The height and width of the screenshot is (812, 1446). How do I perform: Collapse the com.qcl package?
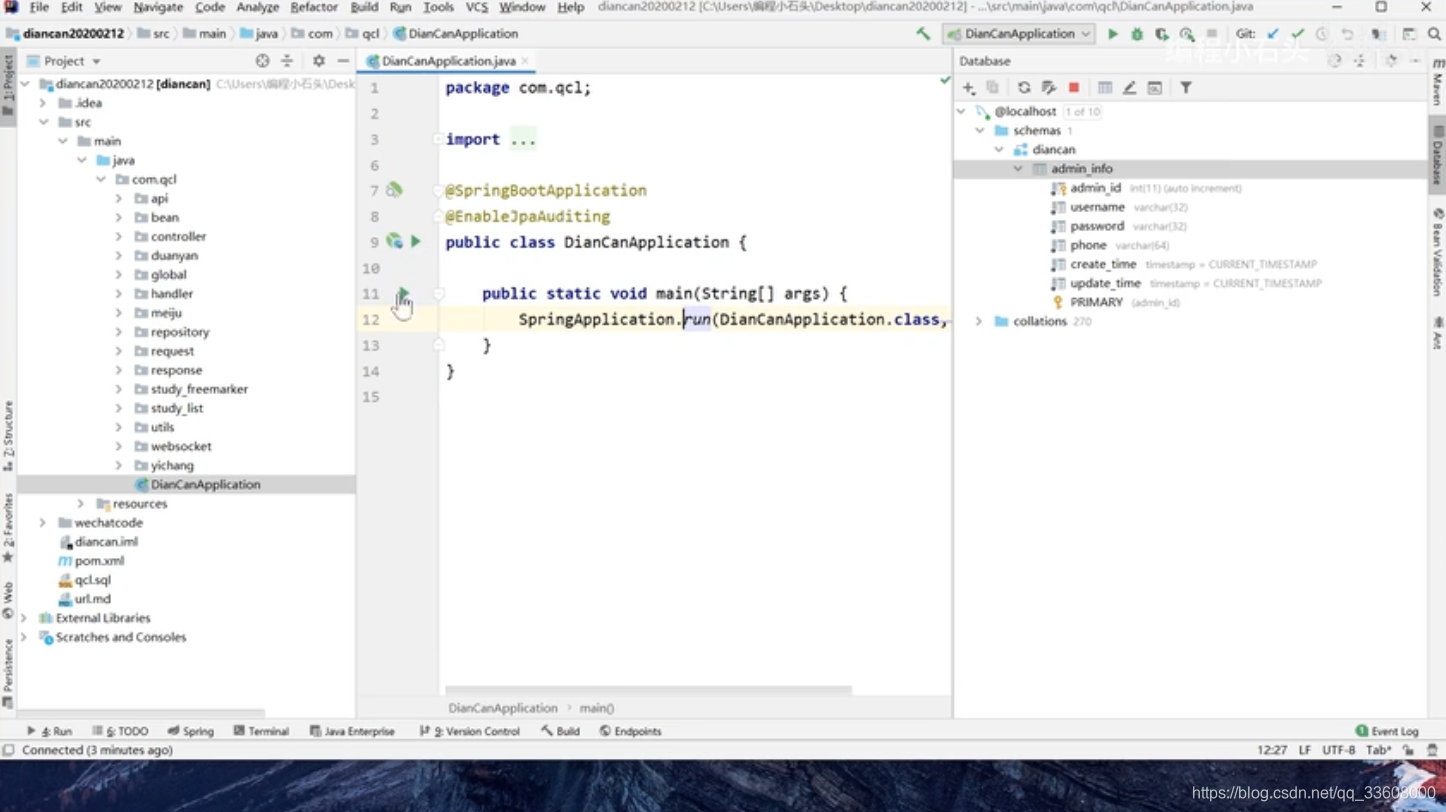pos(100,179)
